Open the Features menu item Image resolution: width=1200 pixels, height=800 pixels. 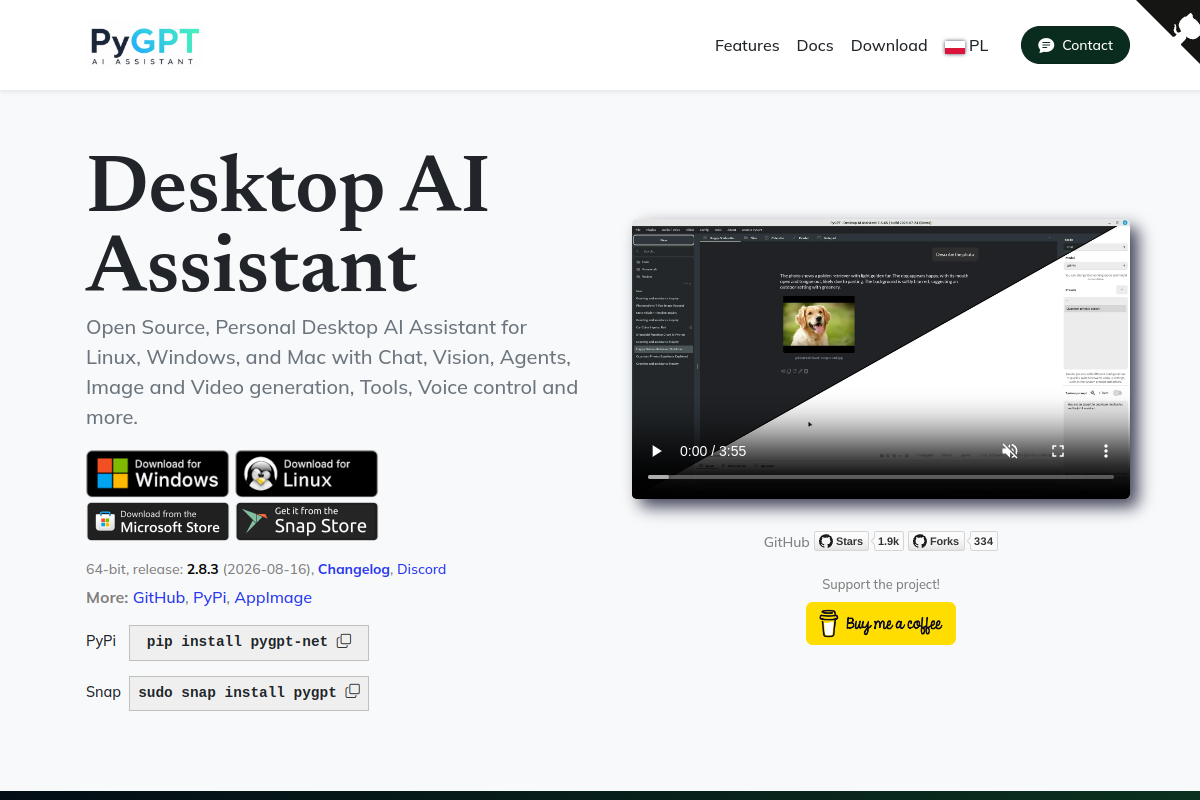pyautogui.click(x=747, y=45)
